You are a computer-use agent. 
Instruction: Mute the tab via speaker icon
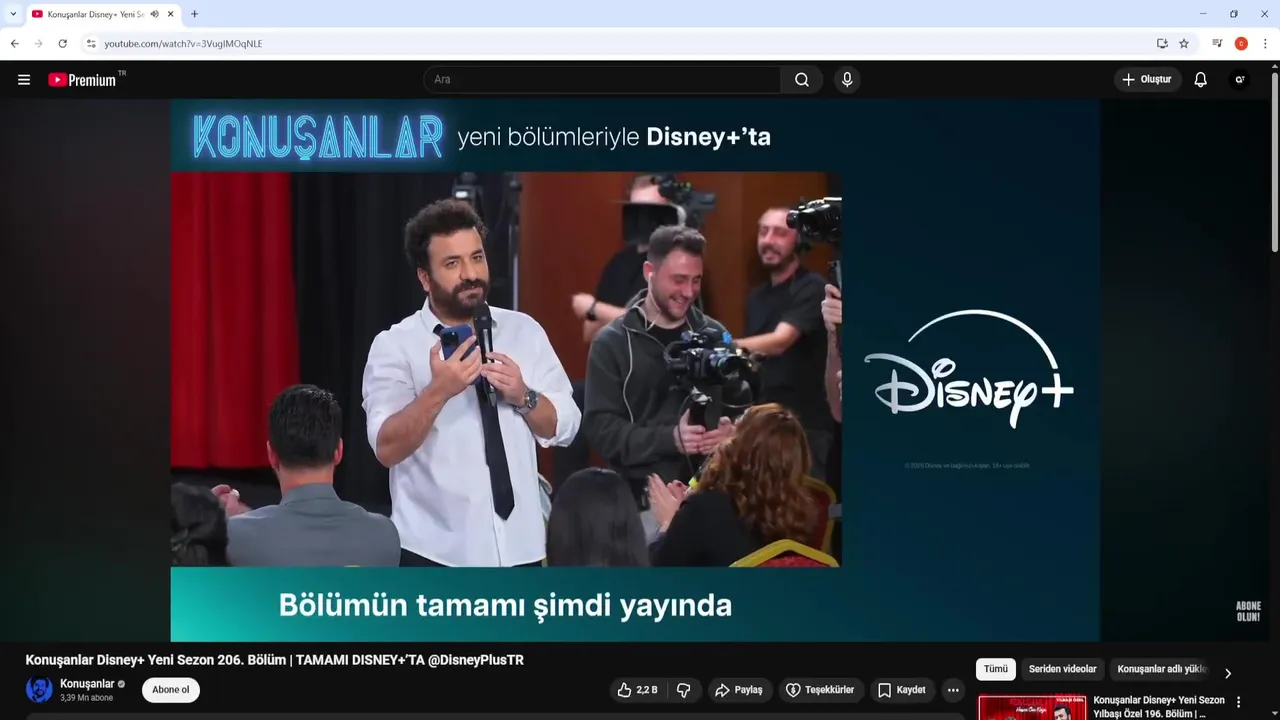pyautogui.click(x=155, y=14)
